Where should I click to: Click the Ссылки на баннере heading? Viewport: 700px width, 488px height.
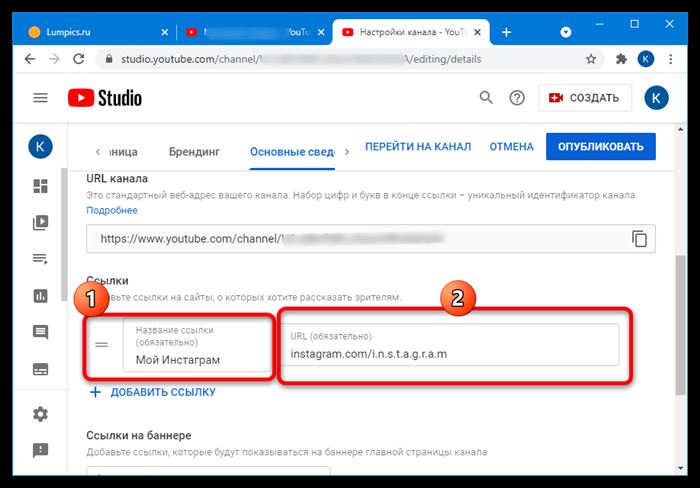[139, 435]
